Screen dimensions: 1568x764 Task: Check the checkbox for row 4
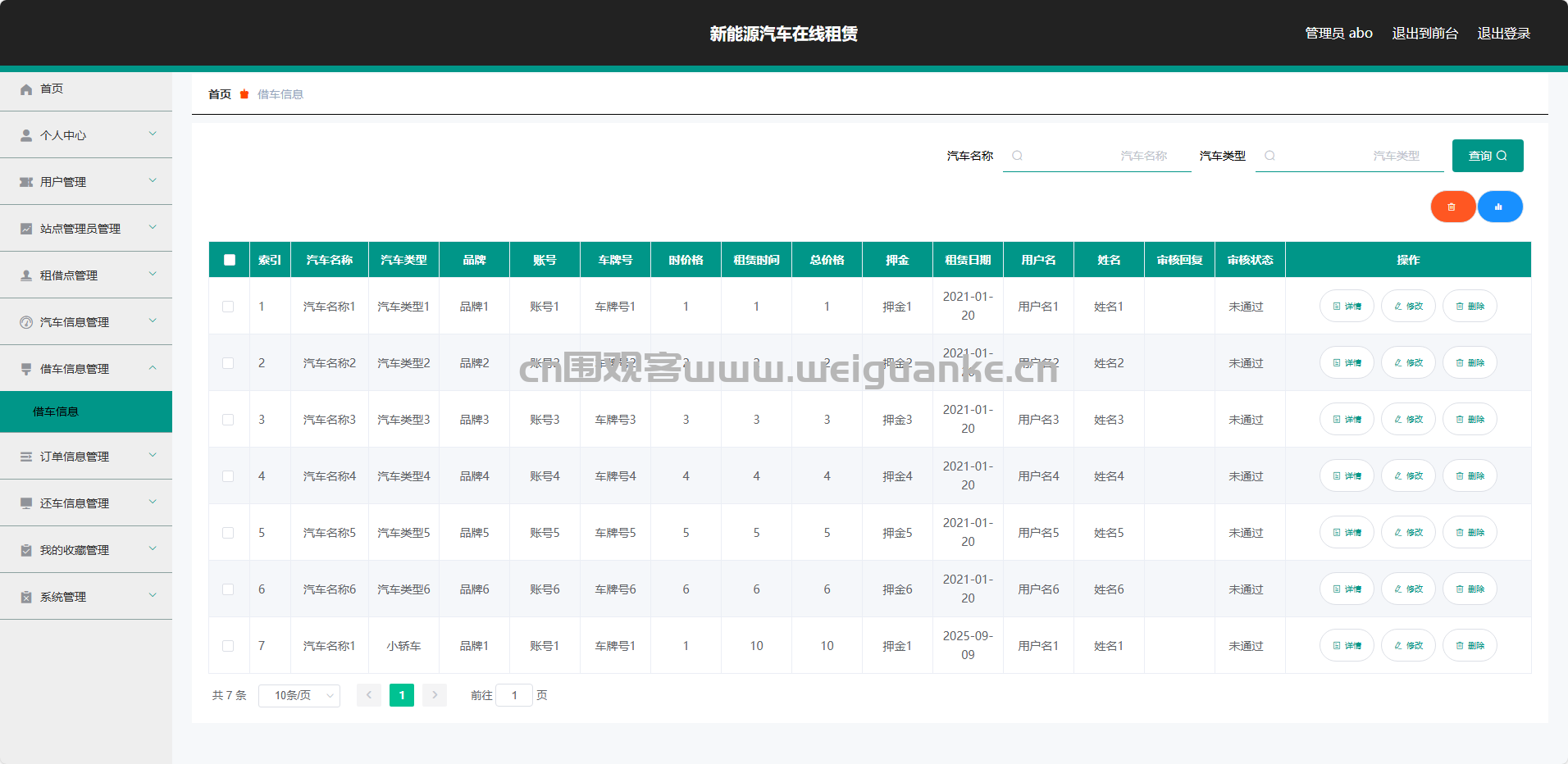click(228, 476)
